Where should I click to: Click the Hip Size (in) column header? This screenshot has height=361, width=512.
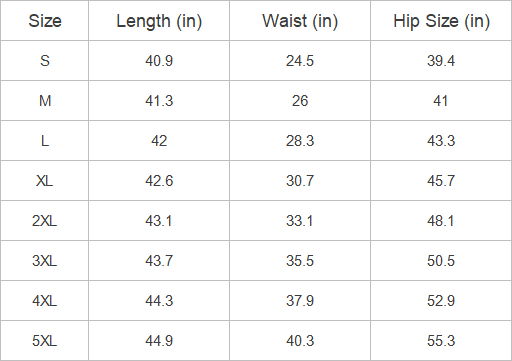click(441, 21)
